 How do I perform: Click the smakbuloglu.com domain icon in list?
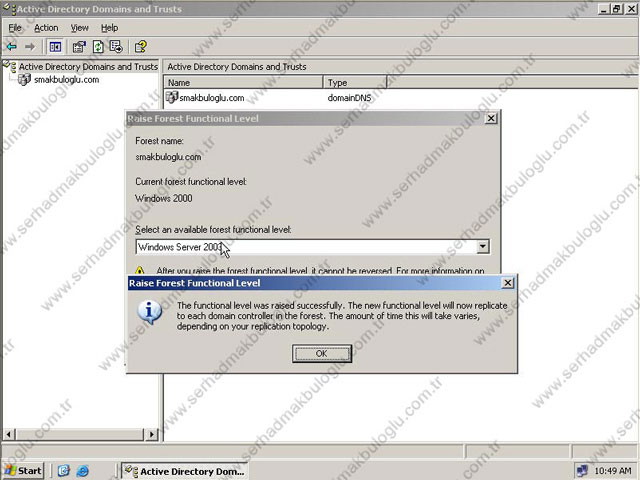pyautogui.click(x=172, y=97)
